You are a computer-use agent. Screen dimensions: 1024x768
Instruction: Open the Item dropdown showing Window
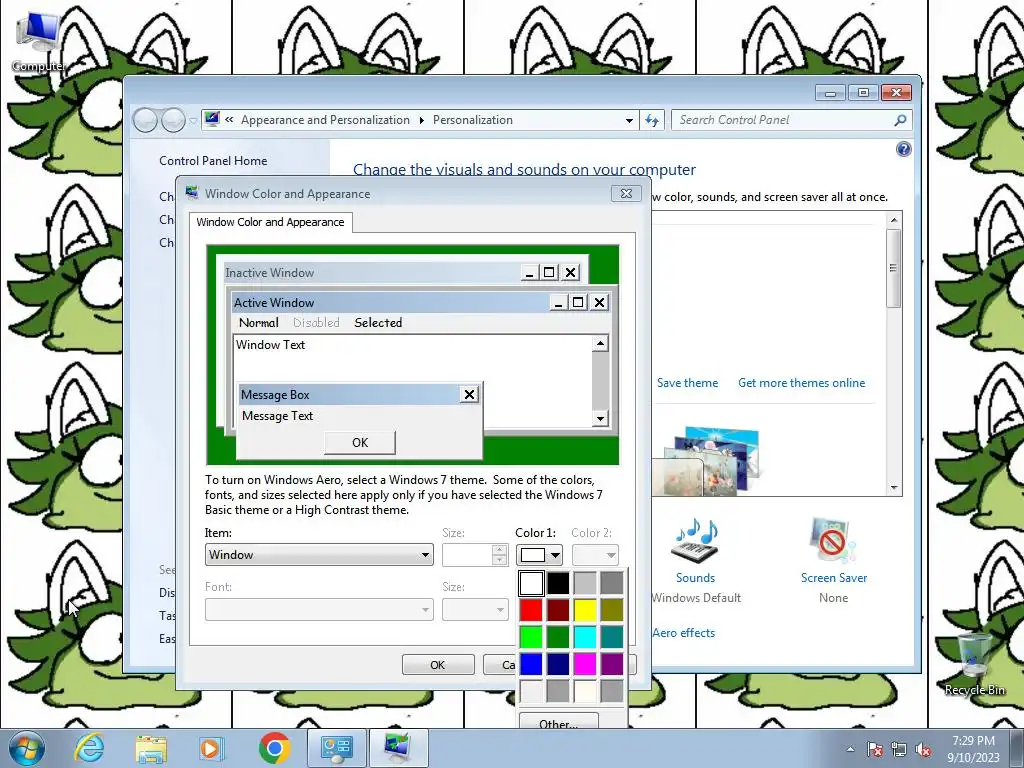[x=319, y=554]
